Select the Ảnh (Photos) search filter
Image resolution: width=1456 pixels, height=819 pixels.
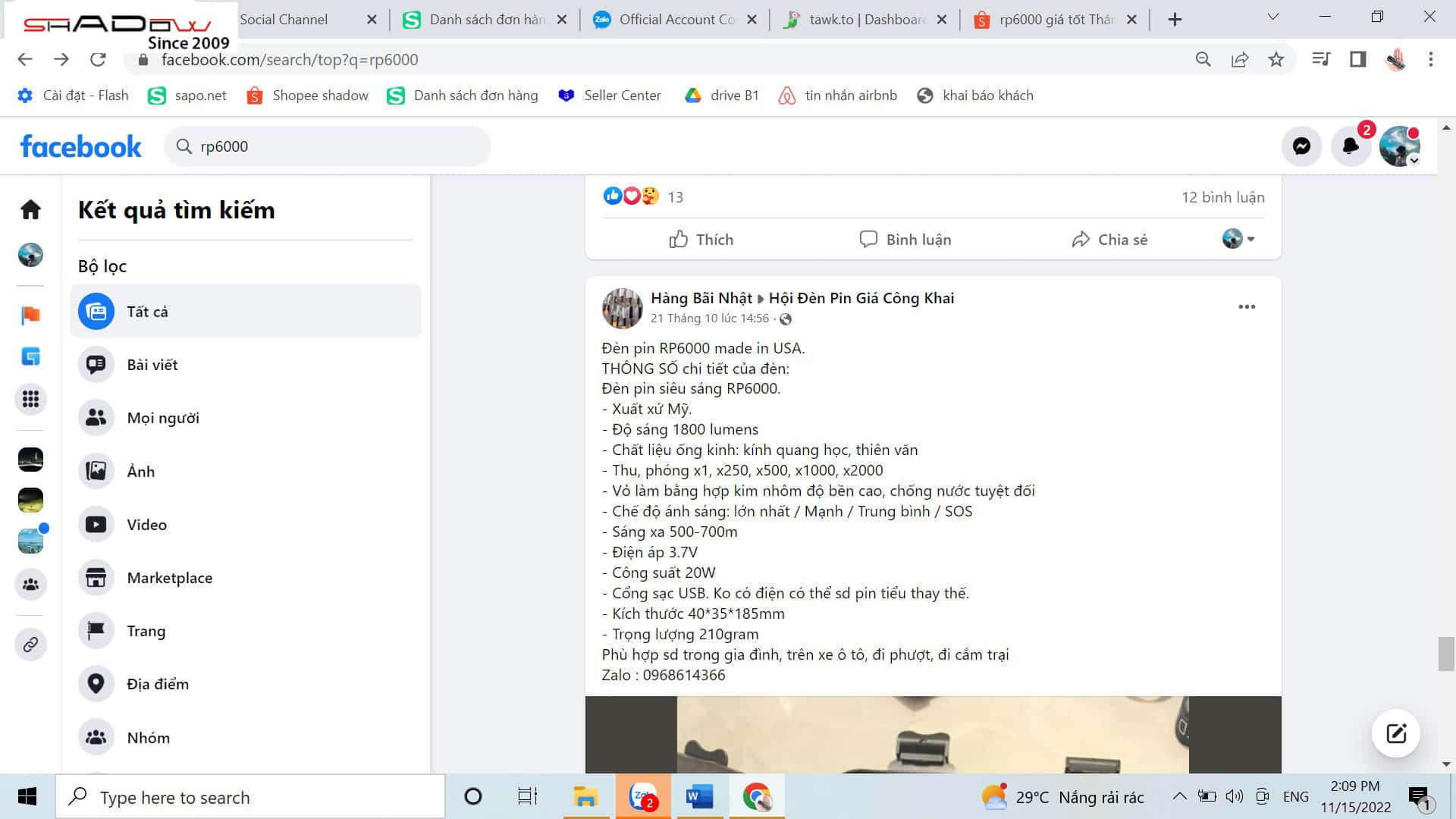(x=141, y=471)
